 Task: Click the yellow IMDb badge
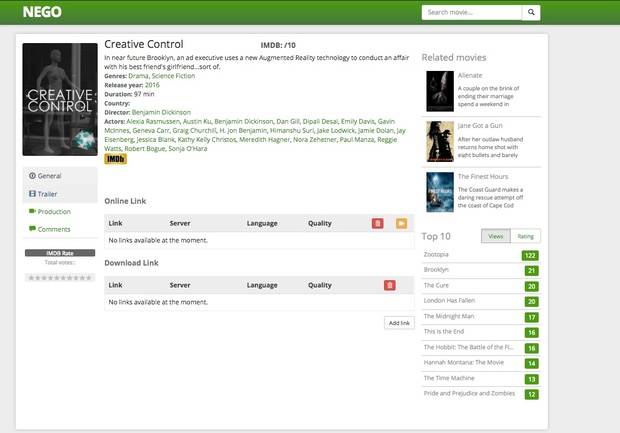click(x=115, y=159)
